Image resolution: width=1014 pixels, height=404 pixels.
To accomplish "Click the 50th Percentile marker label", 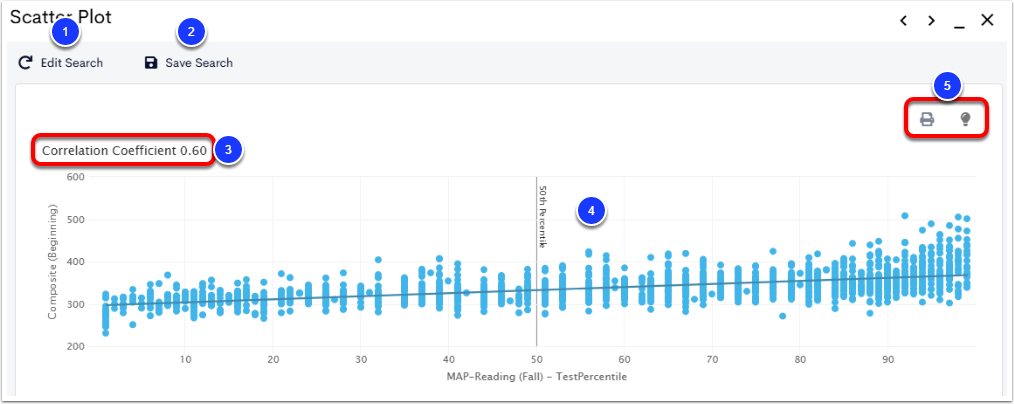I will coord(543,217).
